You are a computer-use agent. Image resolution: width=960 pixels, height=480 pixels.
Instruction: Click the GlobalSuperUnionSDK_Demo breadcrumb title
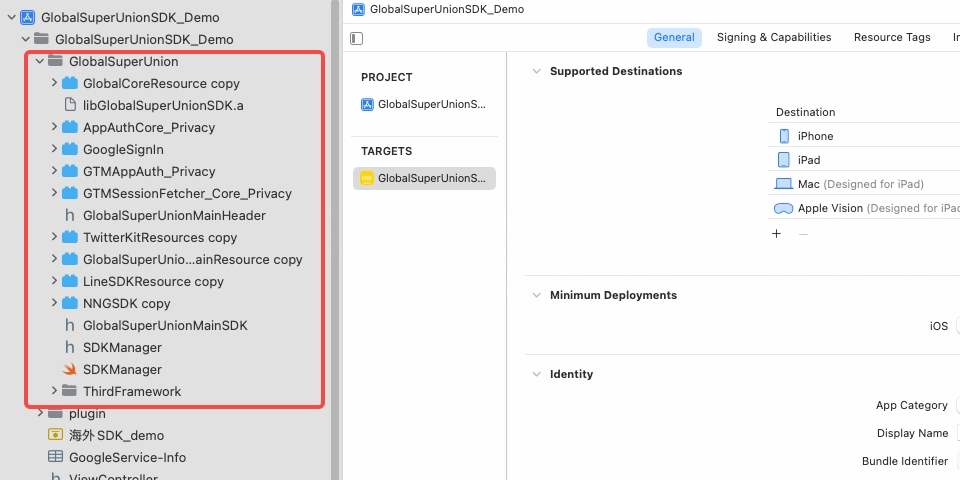coord(447,9)
